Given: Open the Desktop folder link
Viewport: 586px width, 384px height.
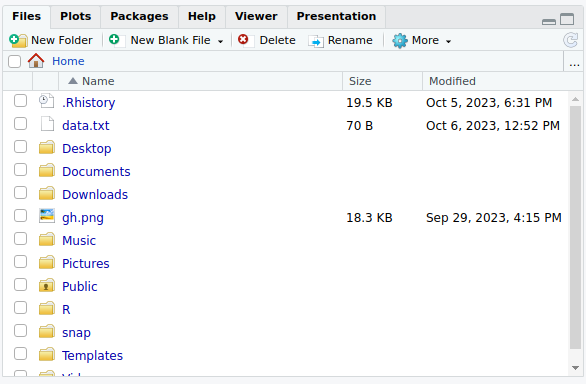Looking at the screenshot, I should click(x=87, y=149).
